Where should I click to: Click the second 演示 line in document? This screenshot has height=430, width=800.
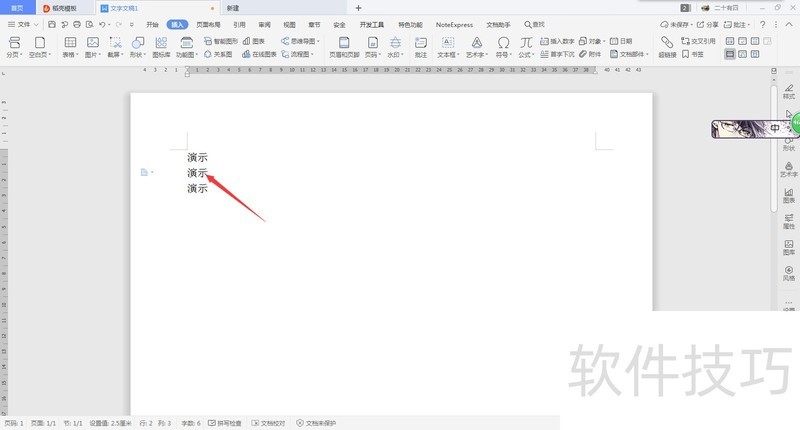(x=197, y=173)
